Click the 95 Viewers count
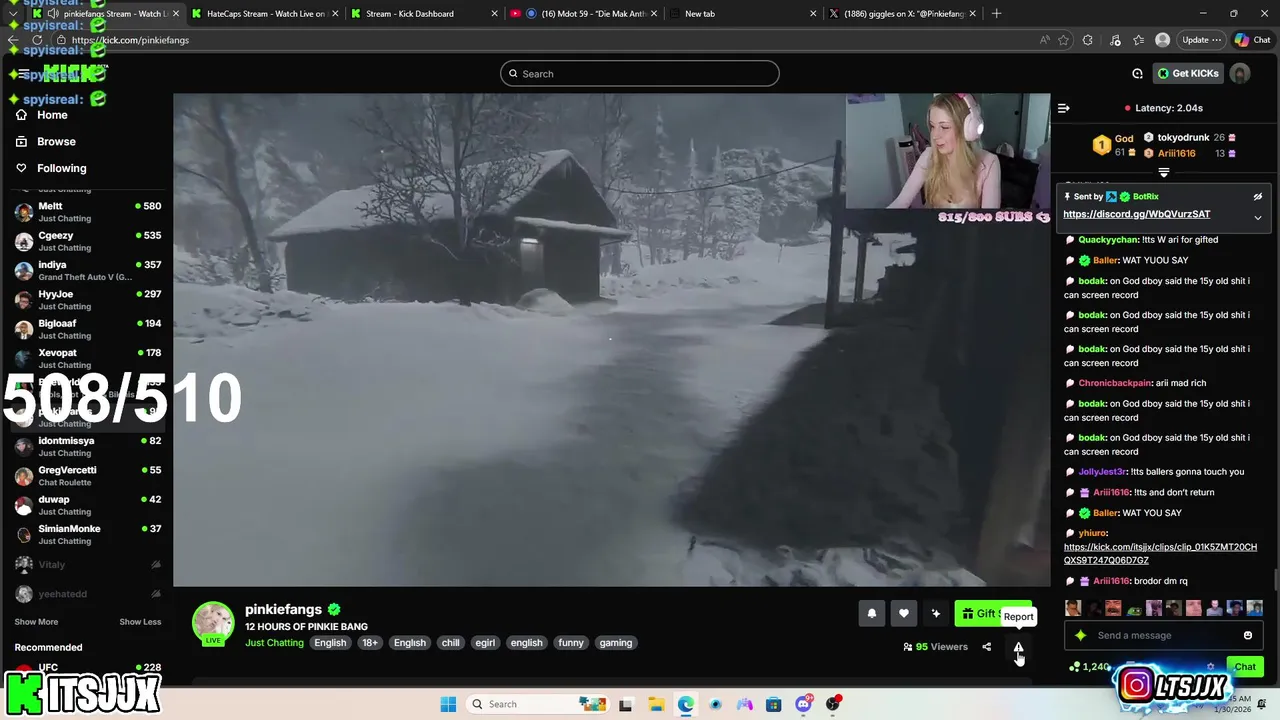This screenshot has width=1280, height=720. (x=936, y=647)
